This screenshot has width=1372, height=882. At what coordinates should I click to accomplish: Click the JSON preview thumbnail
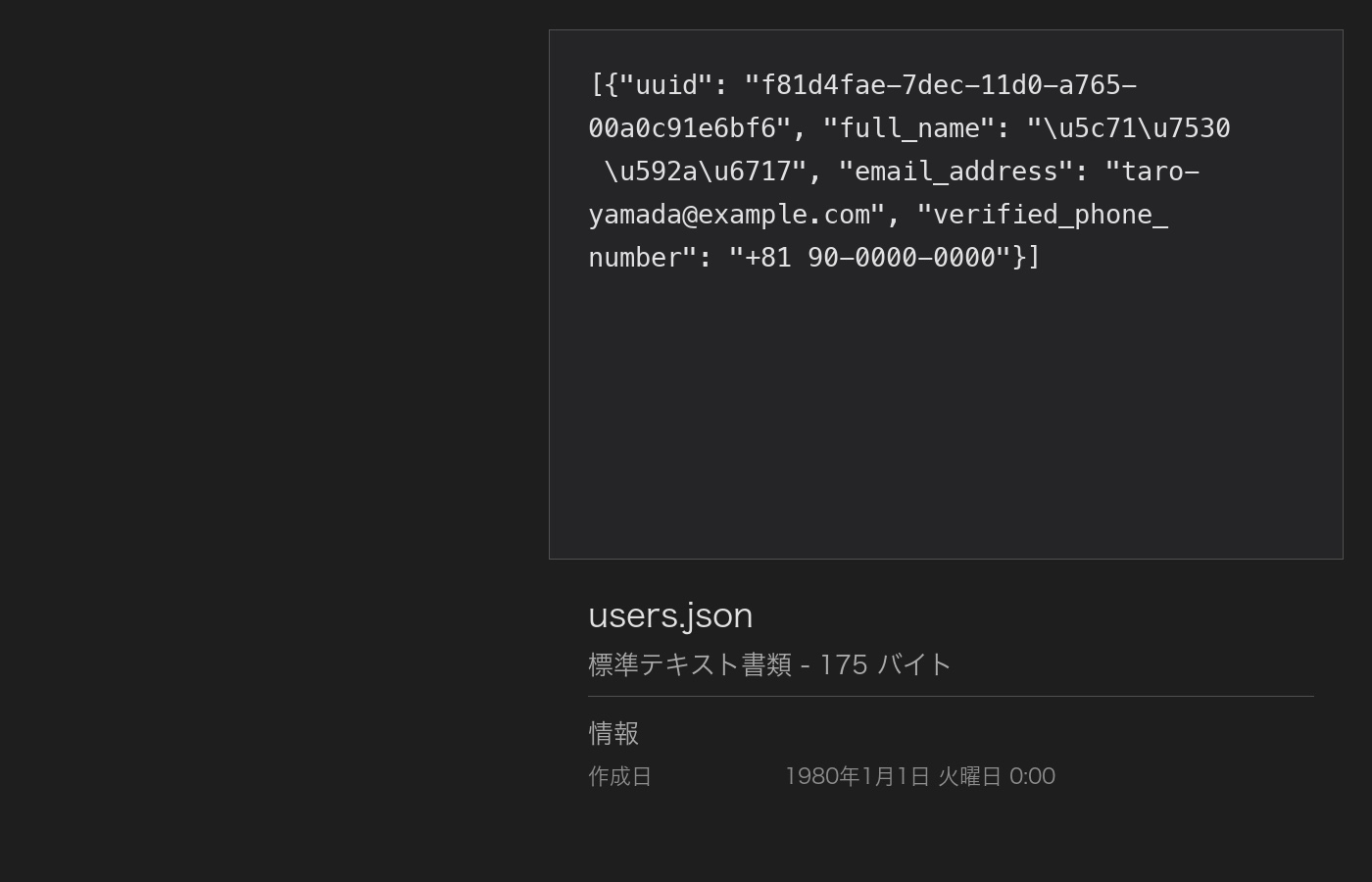coord(946,294)
